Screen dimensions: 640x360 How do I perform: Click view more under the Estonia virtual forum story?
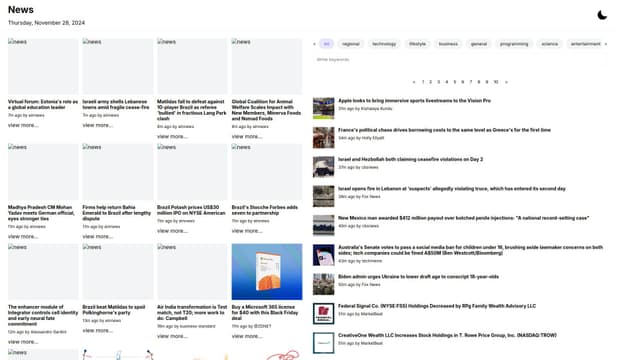pyautogui.click(x=23, y=125)
